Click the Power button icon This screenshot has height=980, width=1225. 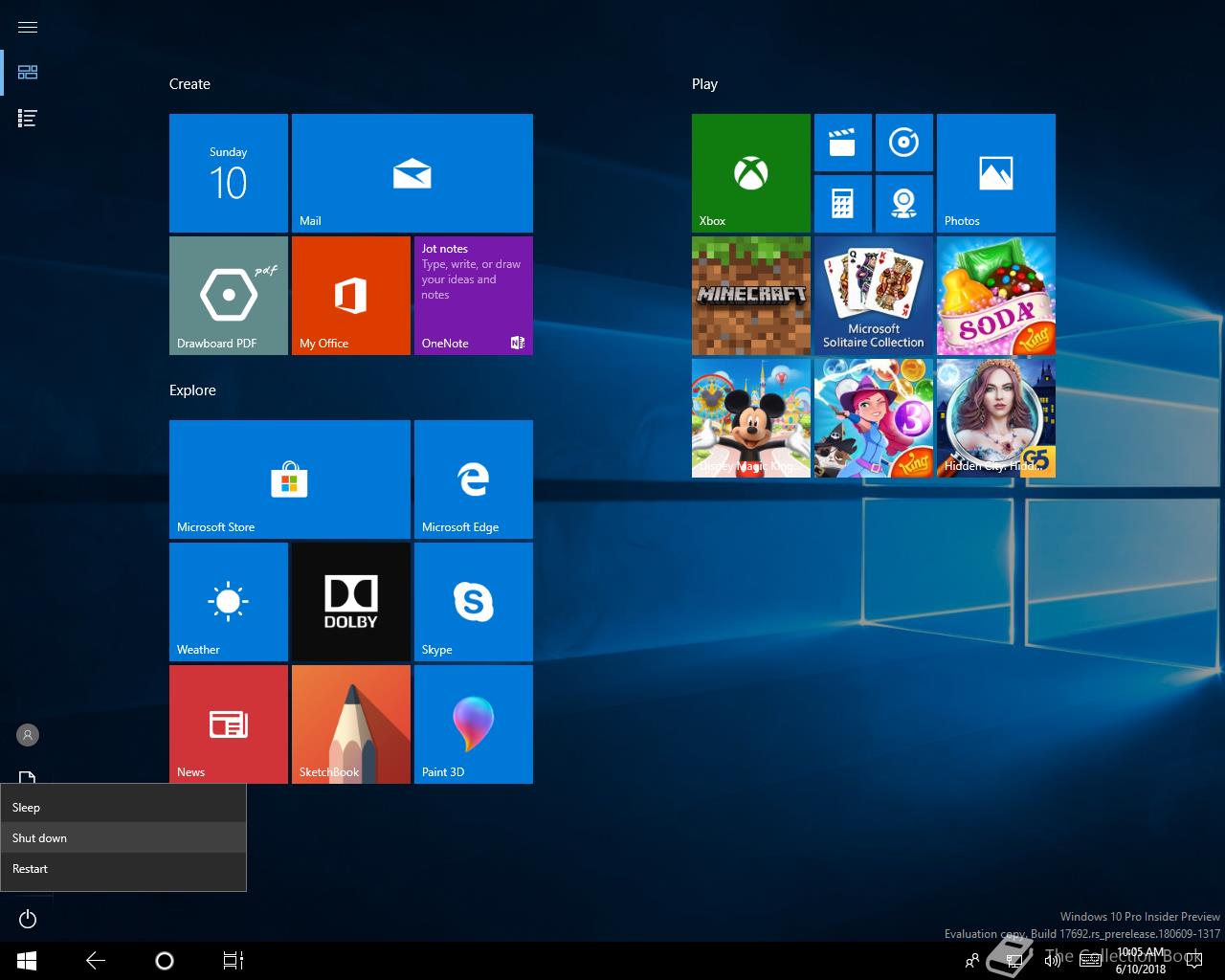tap(28, 920)
